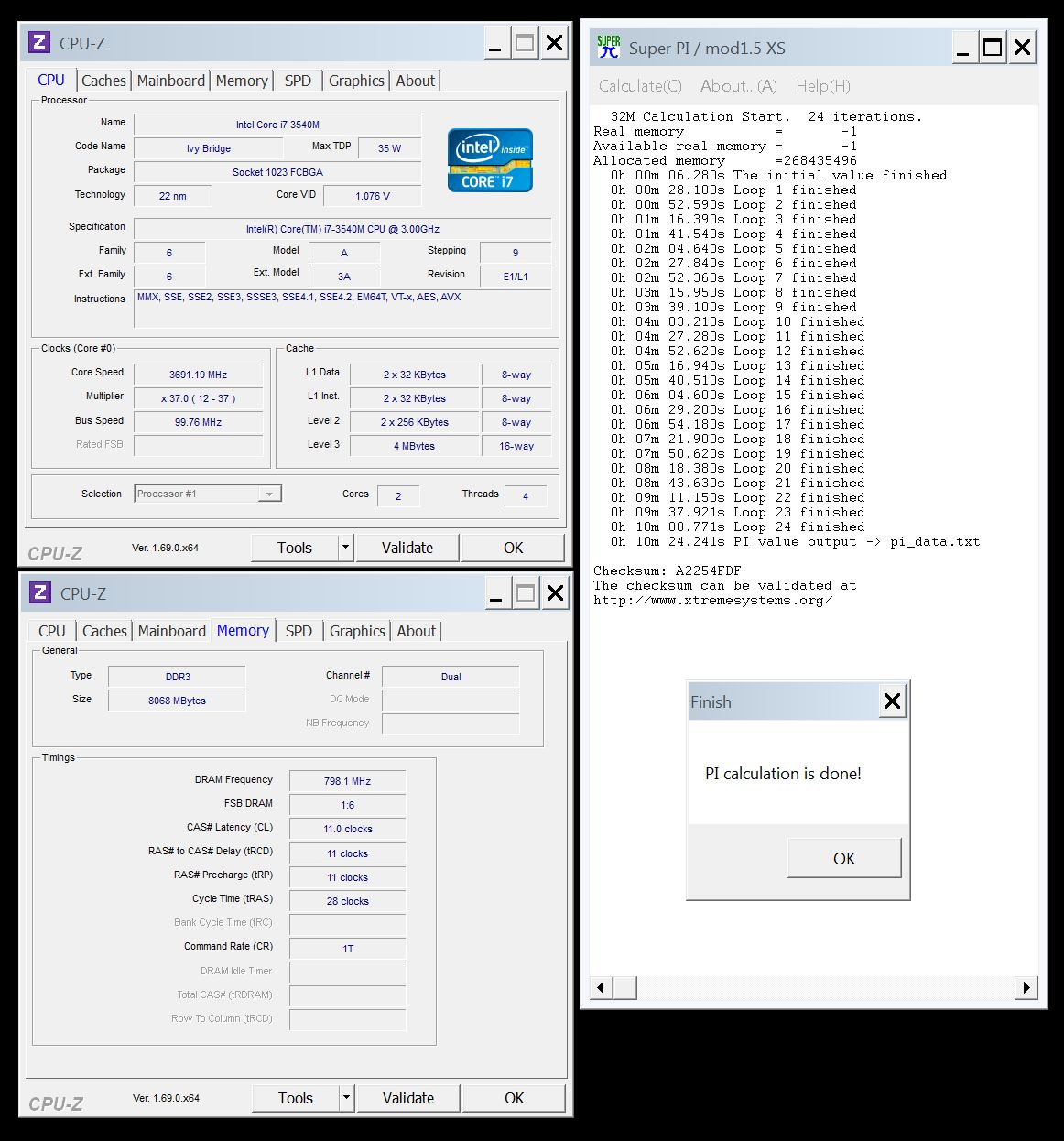Click the right arrow of Super PI horizontal scrollbar
The width and height of the screenshot is (1064, 1141).
point(1026,987)
